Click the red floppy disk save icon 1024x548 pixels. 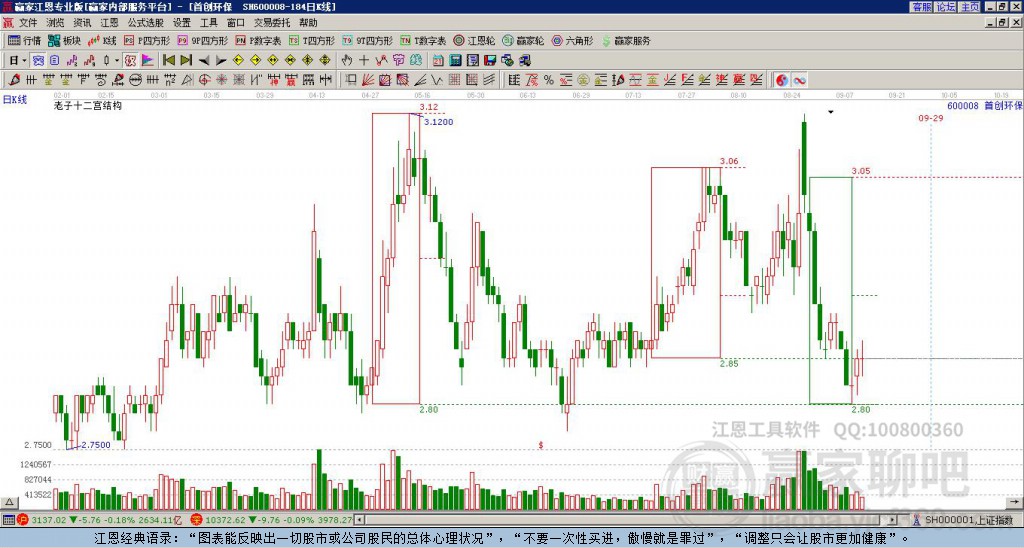tap(490, 60)
